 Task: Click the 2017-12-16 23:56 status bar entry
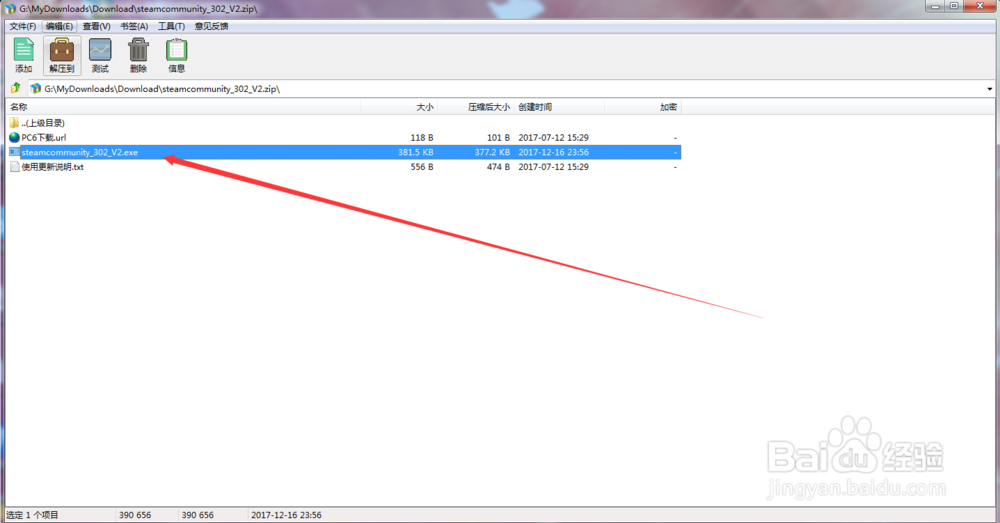click(286, 515)
